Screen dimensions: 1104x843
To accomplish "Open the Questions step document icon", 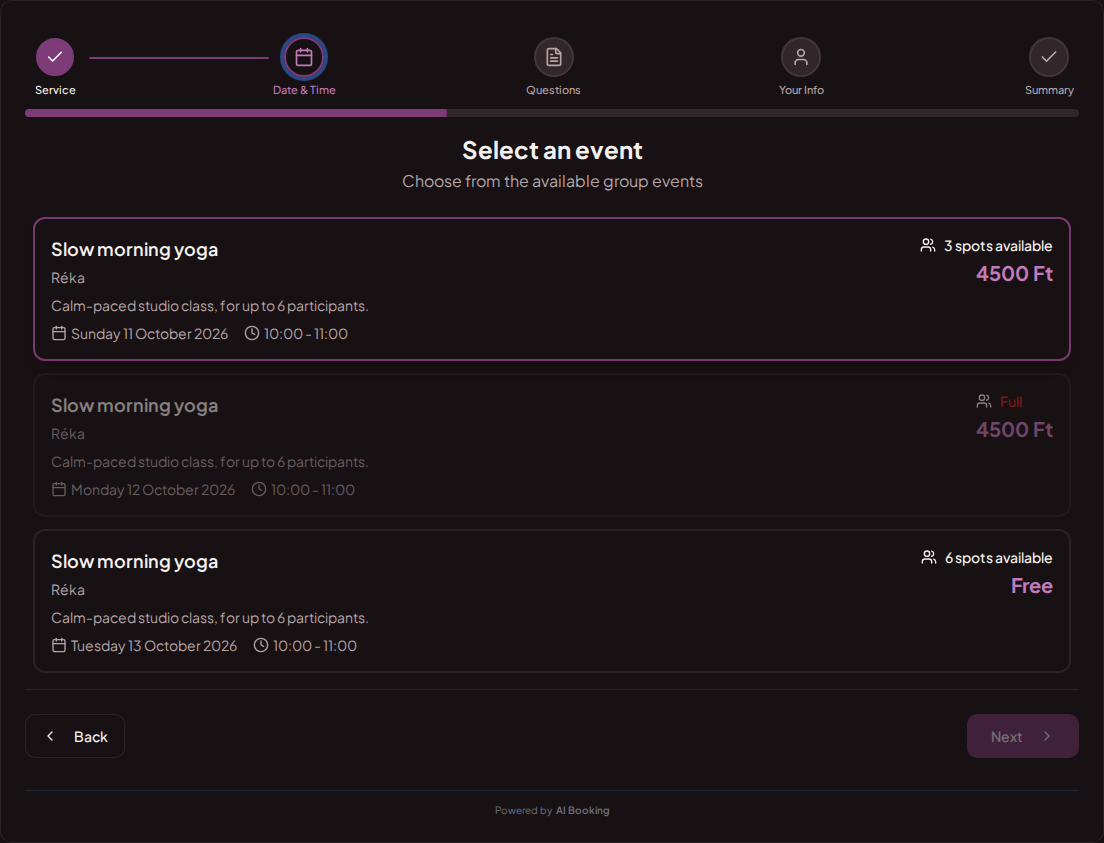I will [x=553, y=57].
